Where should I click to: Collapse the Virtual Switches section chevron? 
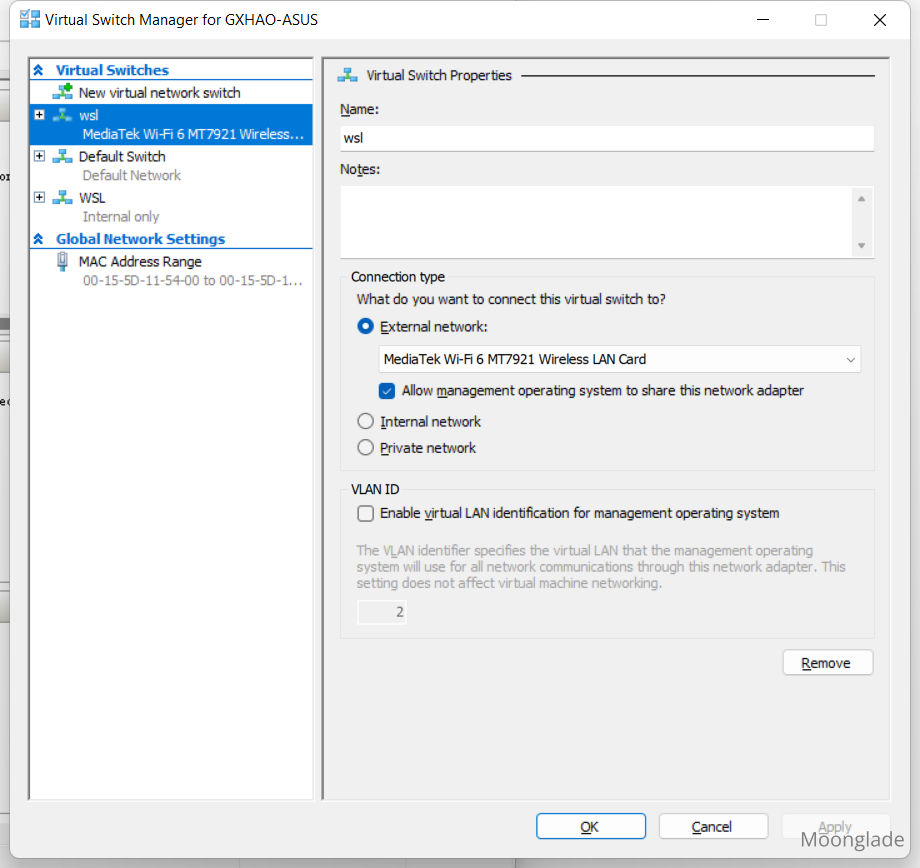(39, 70)
